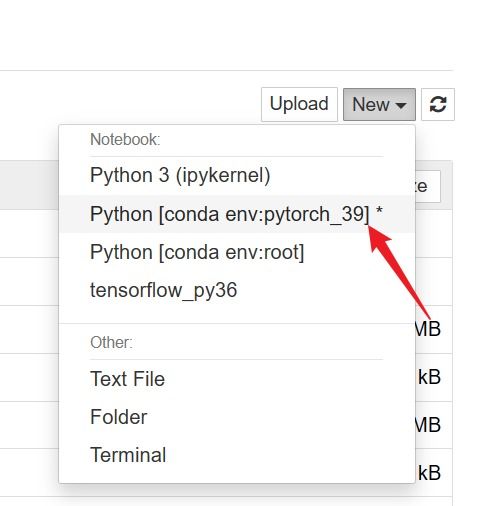Select Python [conda env:pytorch_39] kernel

click(237, 214)
